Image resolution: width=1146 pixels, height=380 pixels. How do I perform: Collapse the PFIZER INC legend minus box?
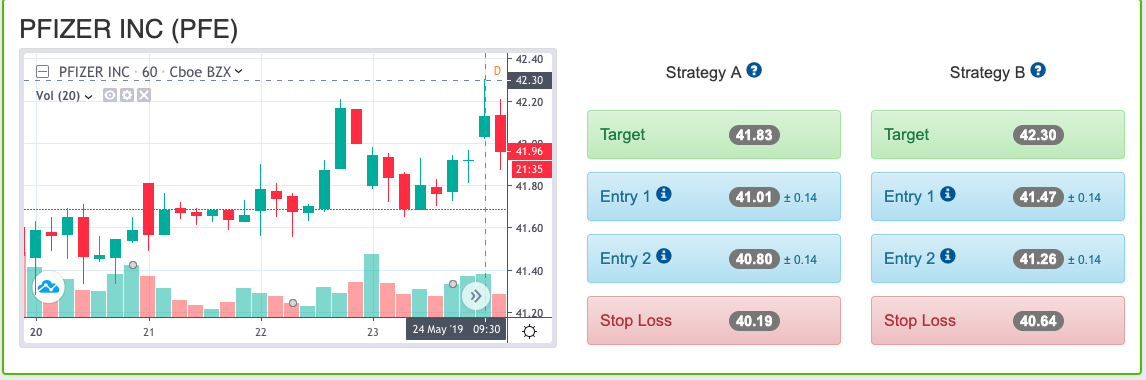point(42,72)
